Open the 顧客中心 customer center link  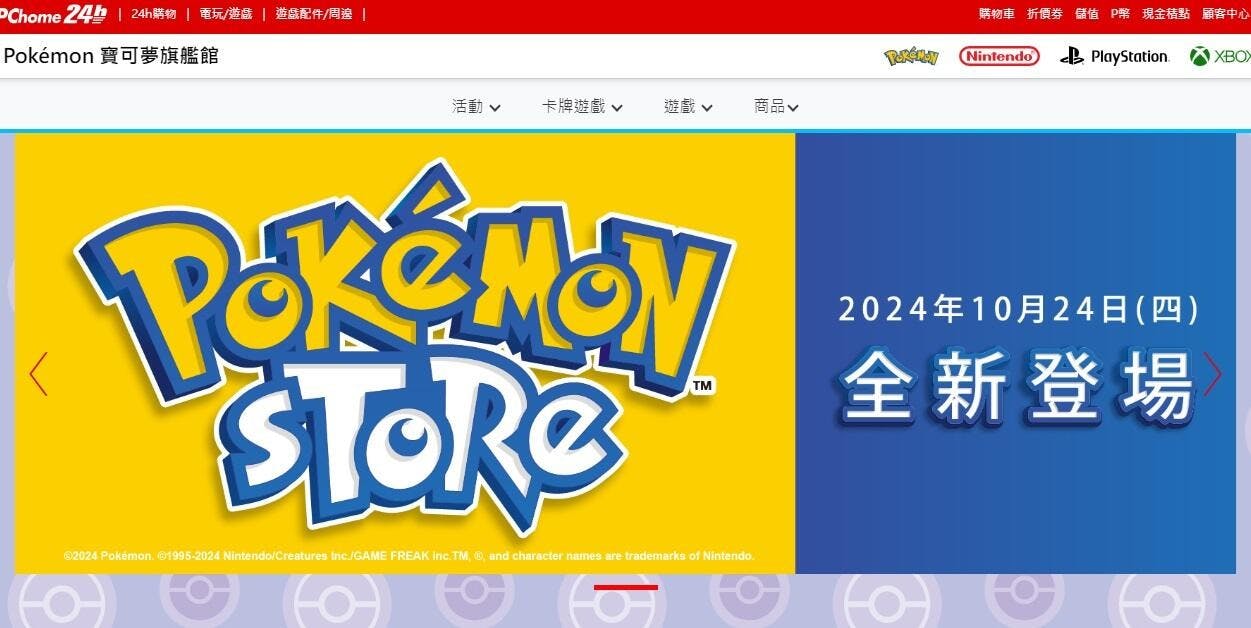[1226, 14]
